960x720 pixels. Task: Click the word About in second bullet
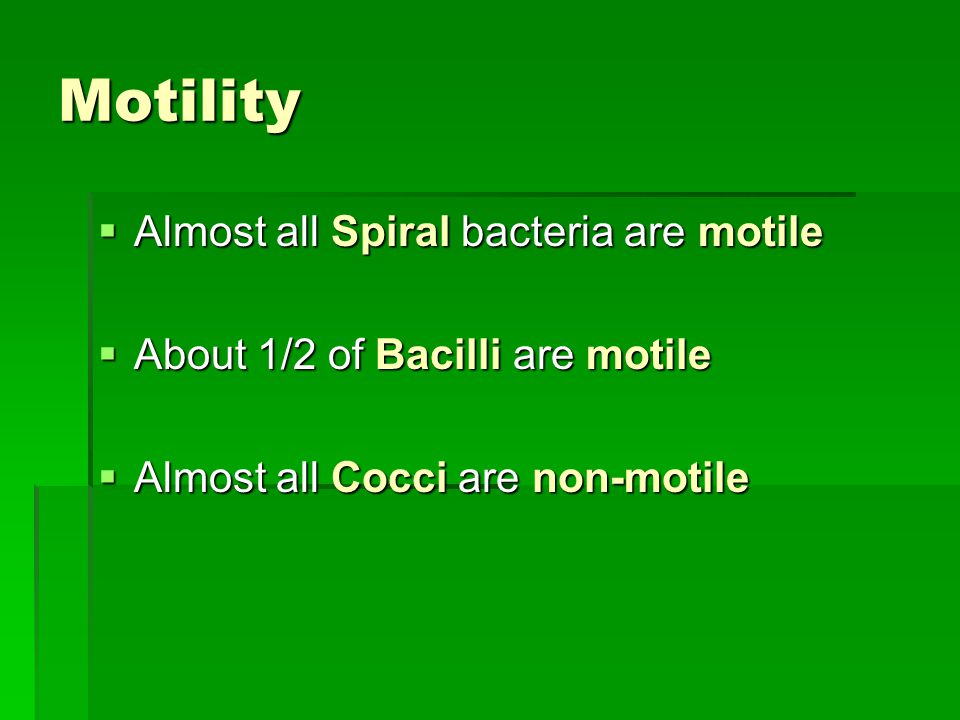(190, 354)
